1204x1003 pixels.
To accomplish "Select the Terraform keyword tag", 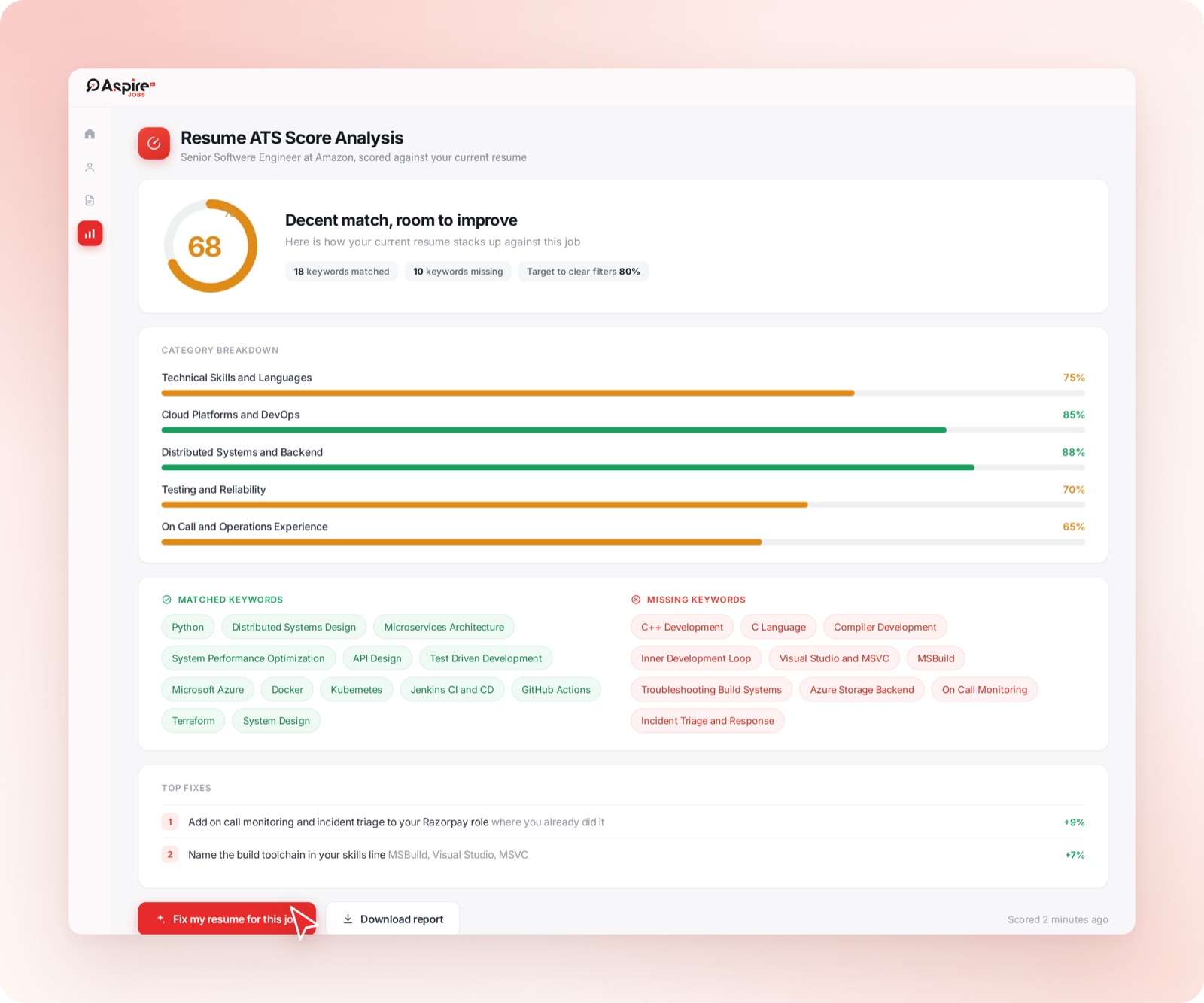I will [193, 721].
